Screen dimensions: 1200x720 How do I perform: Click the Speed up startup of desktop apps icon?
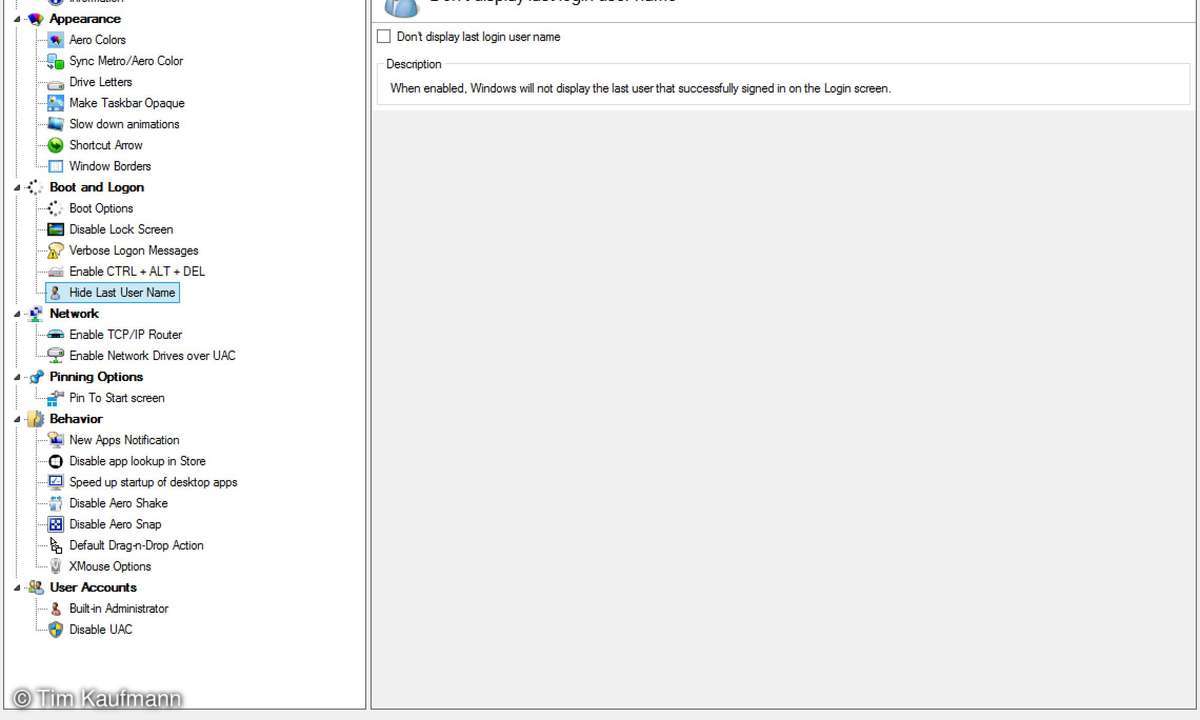[56, 482]
